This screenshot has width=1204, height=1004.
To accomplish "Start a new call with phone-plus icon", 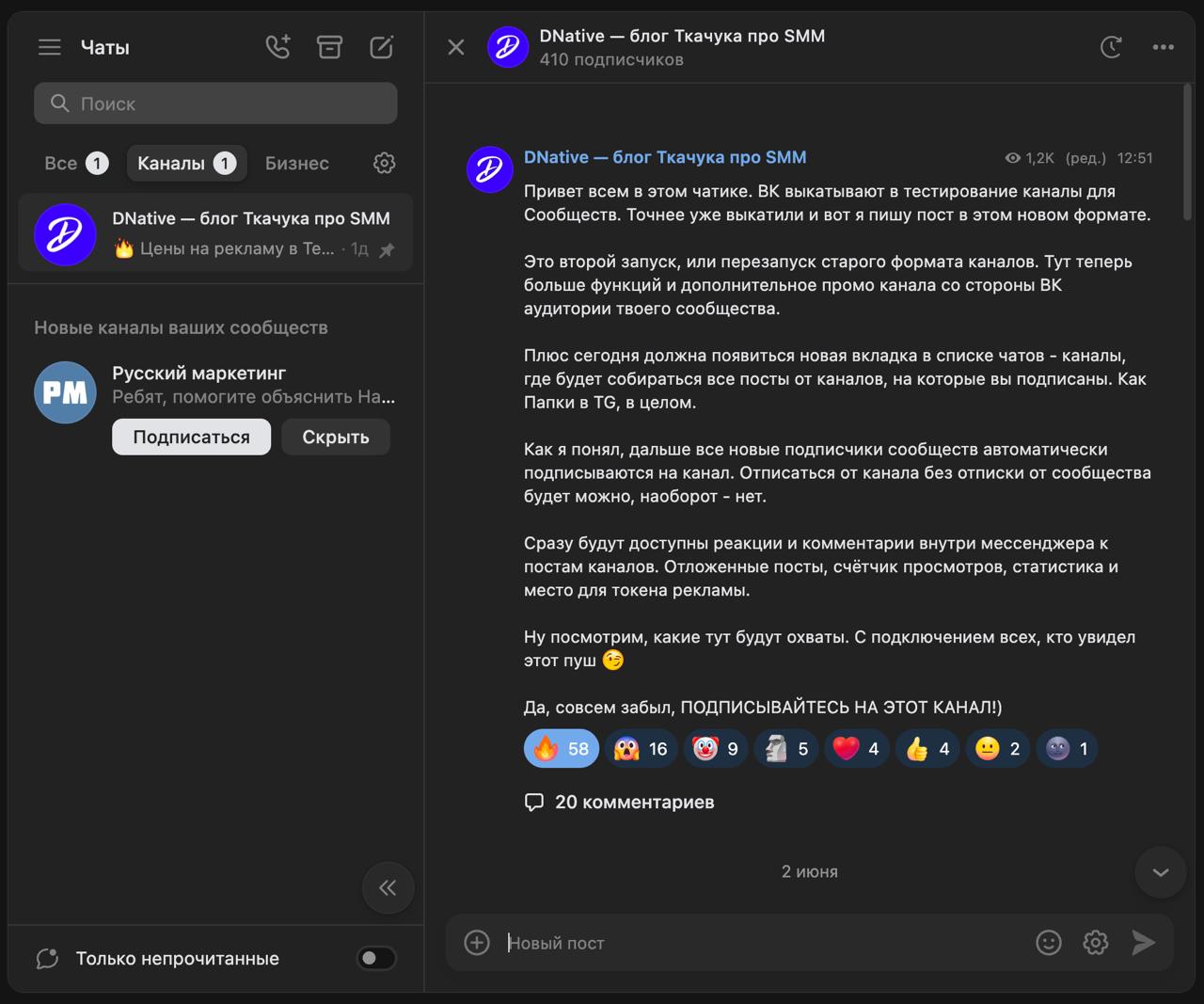I will (278, 47).
